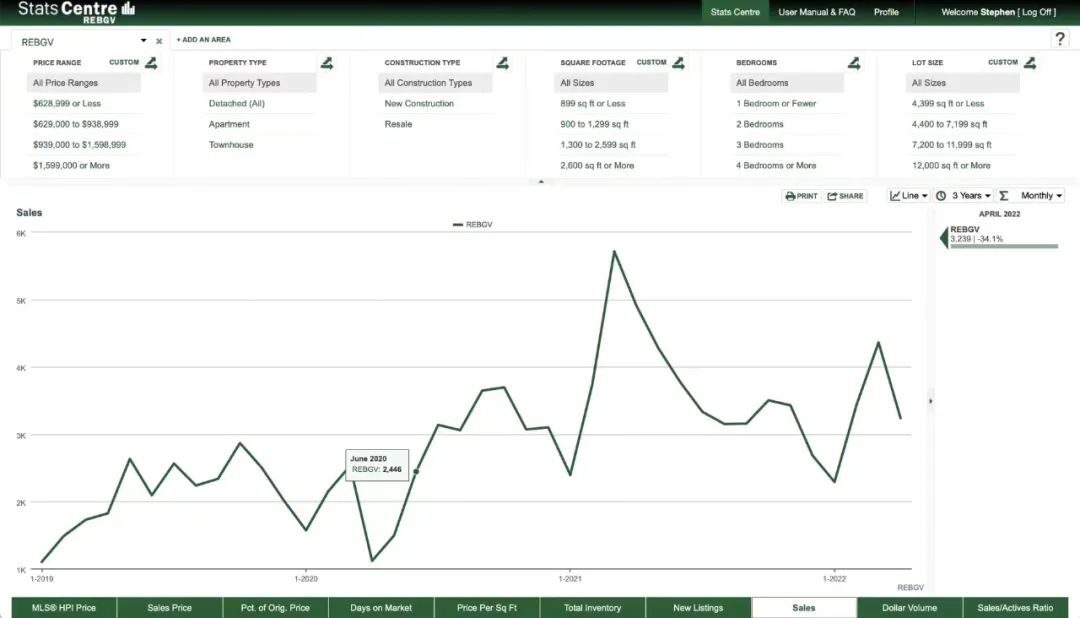
Task: Open Monthly interval dropdown
Action: pyautogui.click(x=1041, y=196)
